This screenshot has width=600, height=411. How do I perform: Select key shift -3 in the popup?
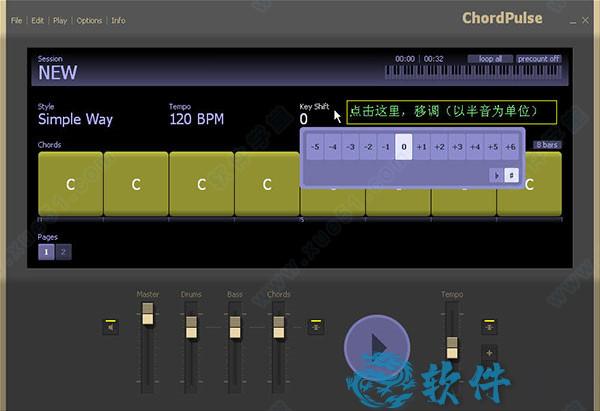[350, 147]
